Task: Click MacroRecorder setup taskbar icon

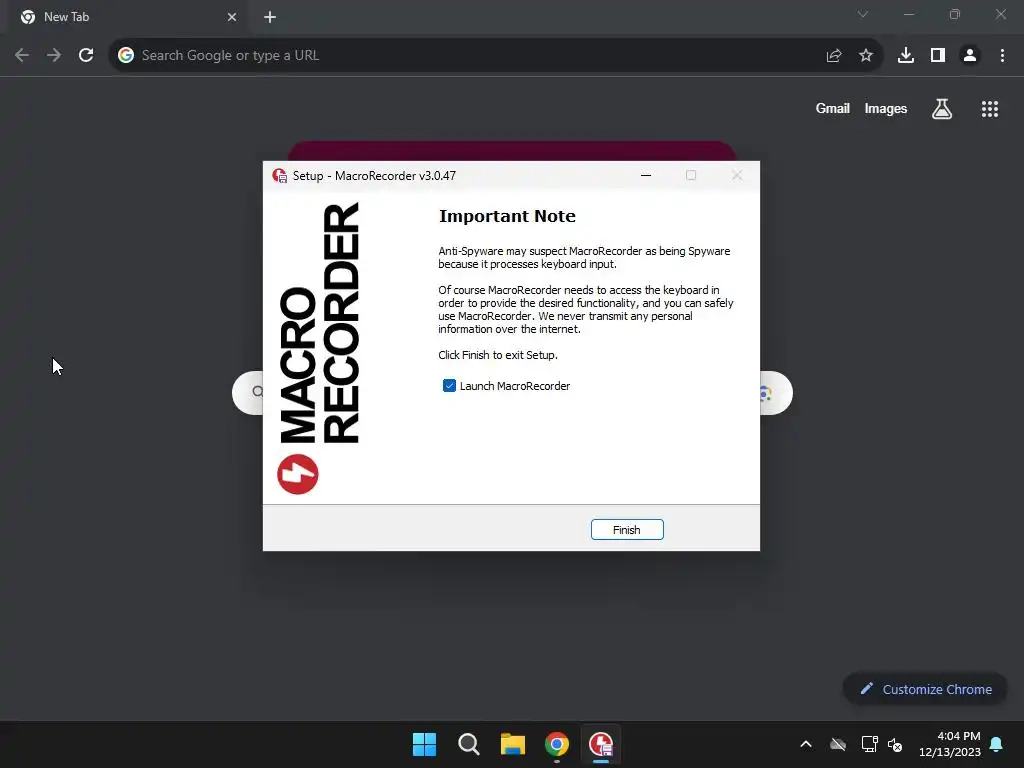Action: click(601, 744)
